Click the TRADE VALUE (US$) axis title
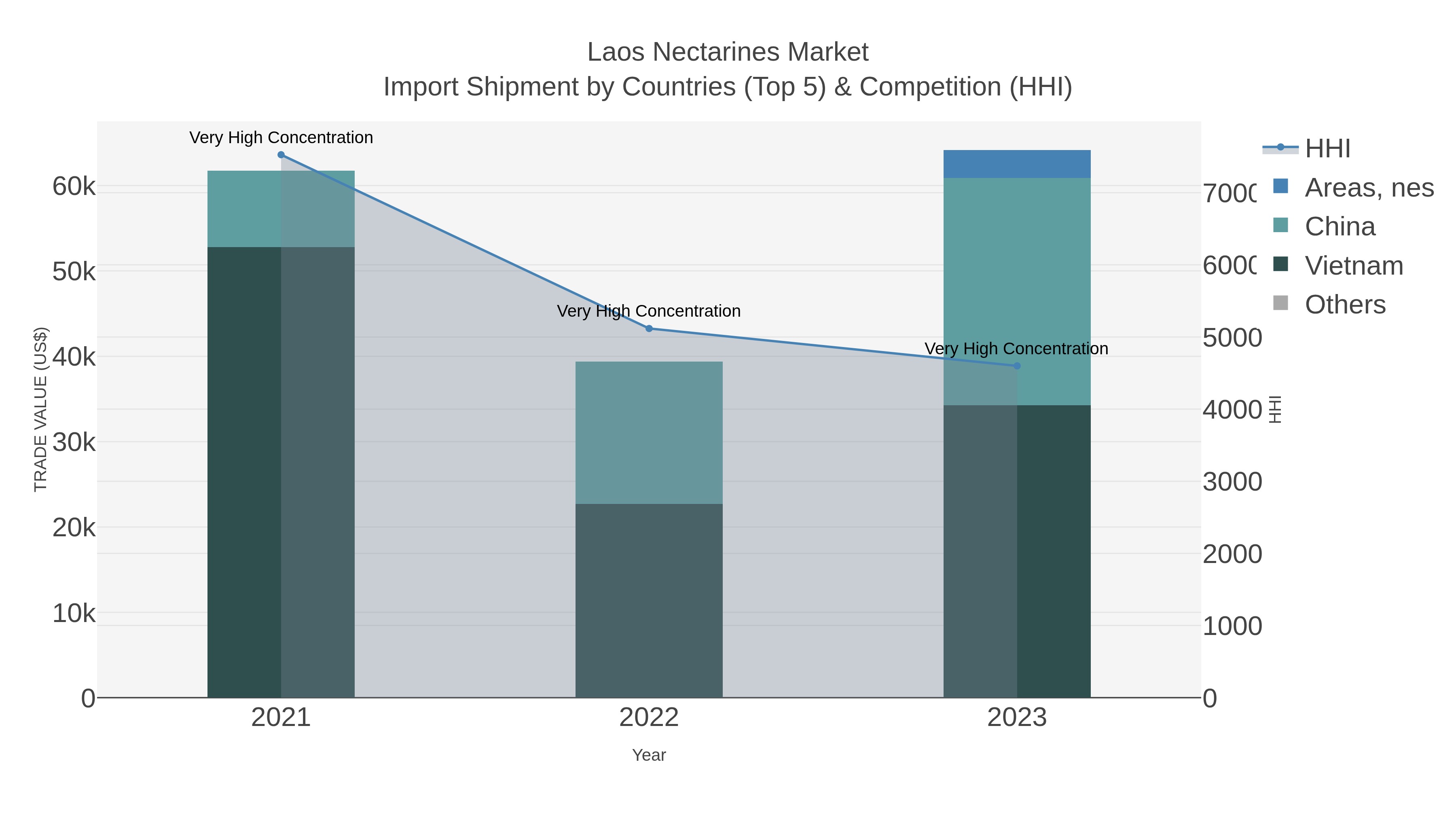1456x819 pixels. click(41, 409)
